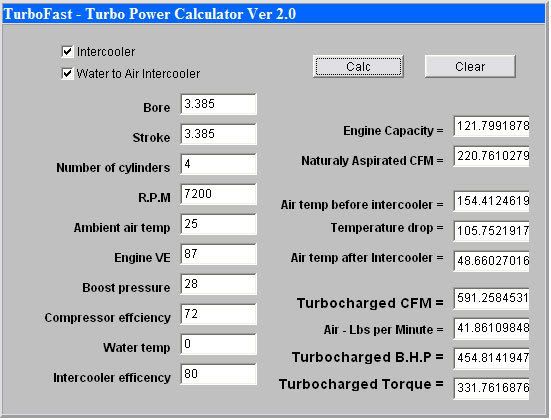Click the 'Turbocharged CFM =' label
Viewport: 551px width, 420px height.
click(x=370, y=303)
